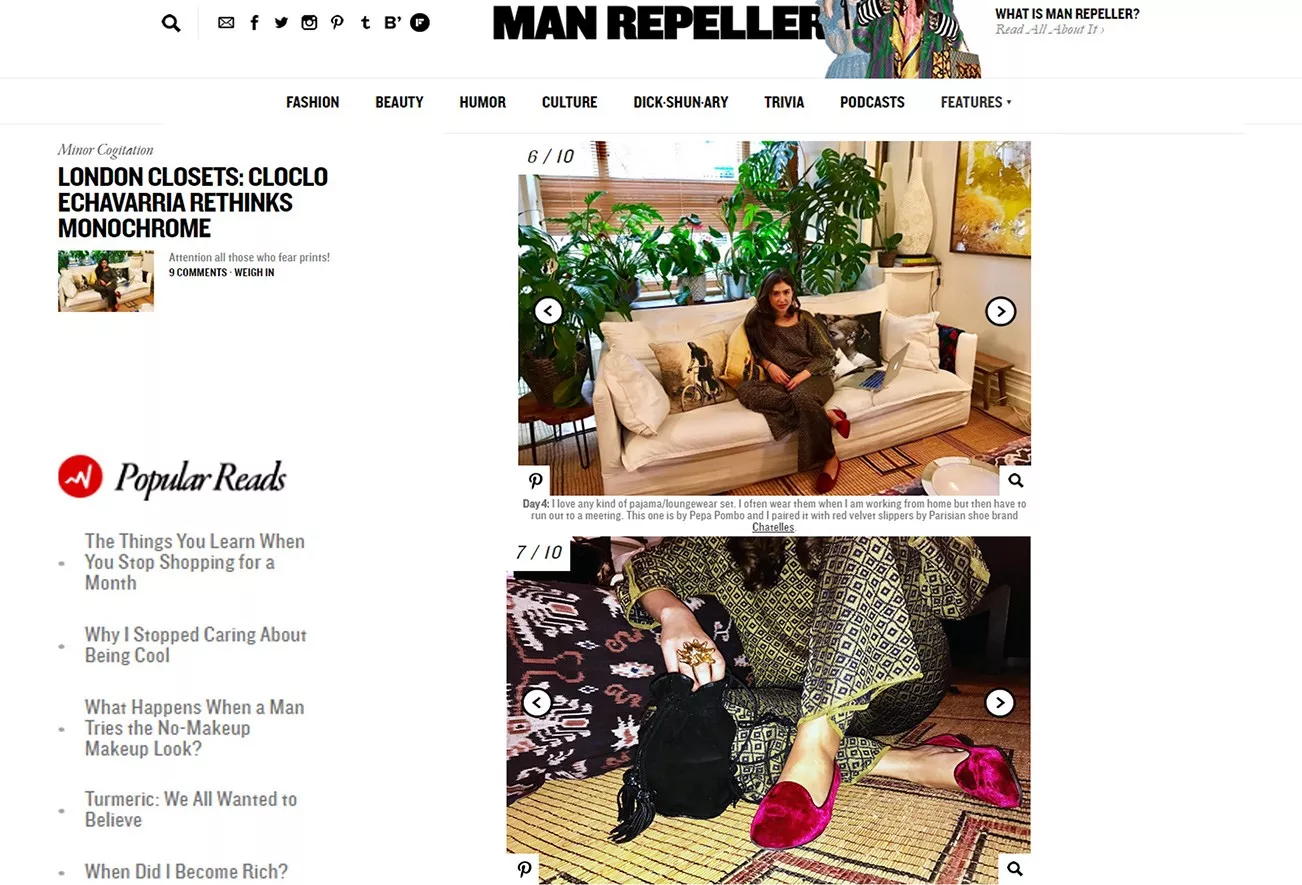
Task: Open the Dick-shun-ary menu item
Action: click(x=681, y=102)
